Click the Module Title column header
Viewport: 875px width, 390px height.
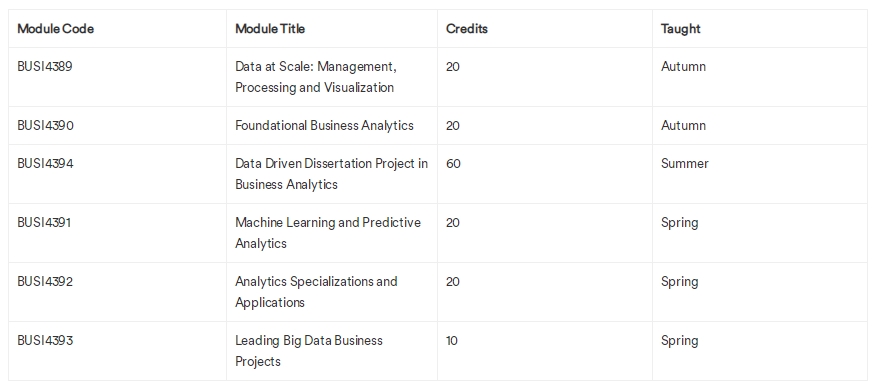click(x=270, y=28)
